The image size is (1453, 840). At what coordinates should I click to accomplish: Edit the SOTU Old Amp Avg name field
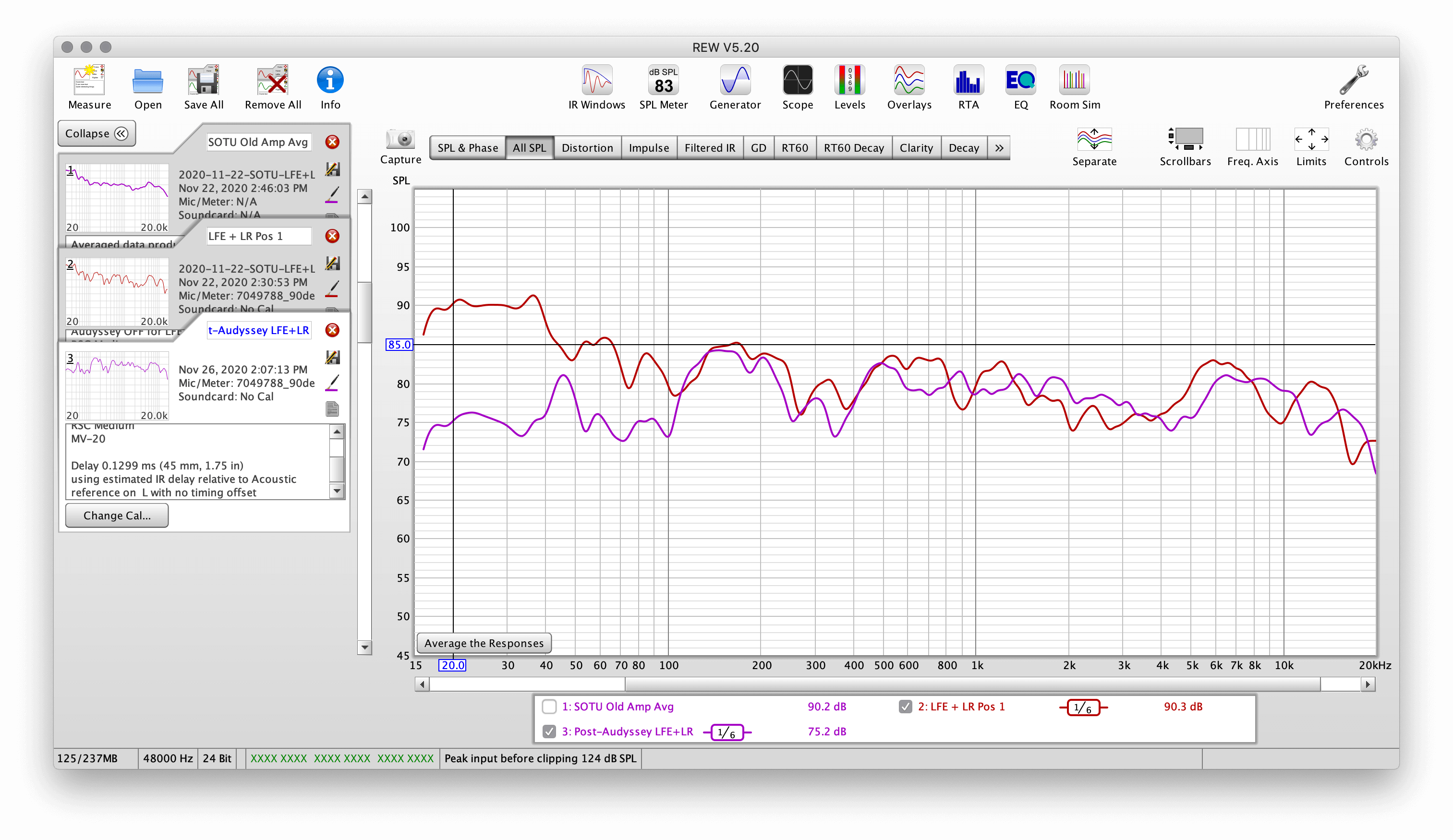pyautogui.click(x=259, y=142)
